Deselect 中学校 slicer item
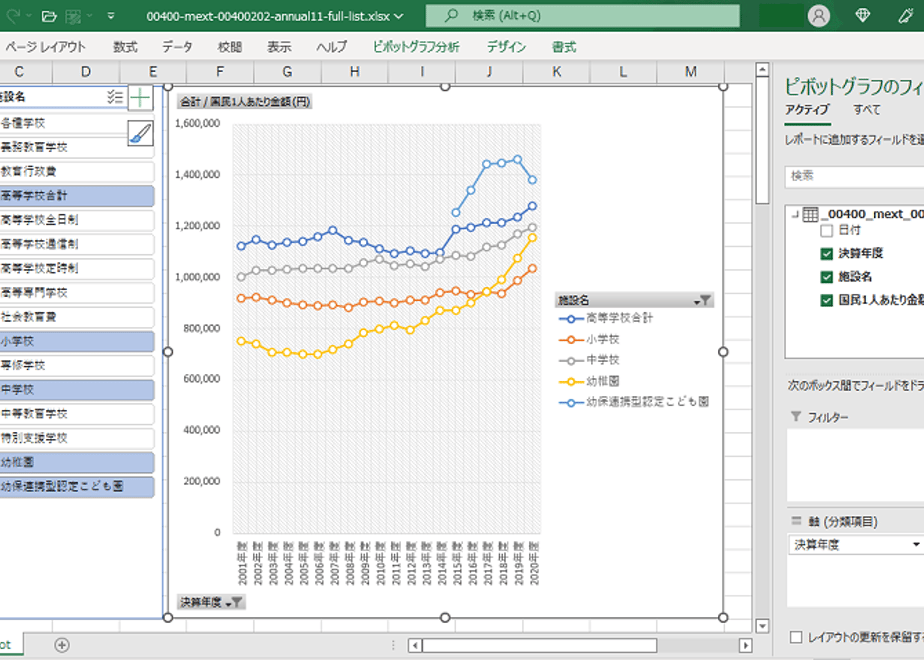 (x=77, y=390)
